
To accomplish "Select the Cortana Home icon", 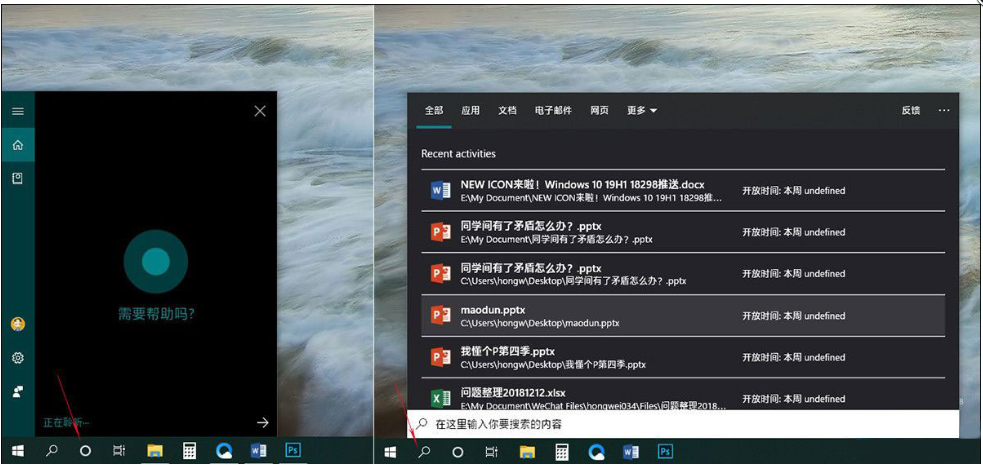I will pos(18,145).
